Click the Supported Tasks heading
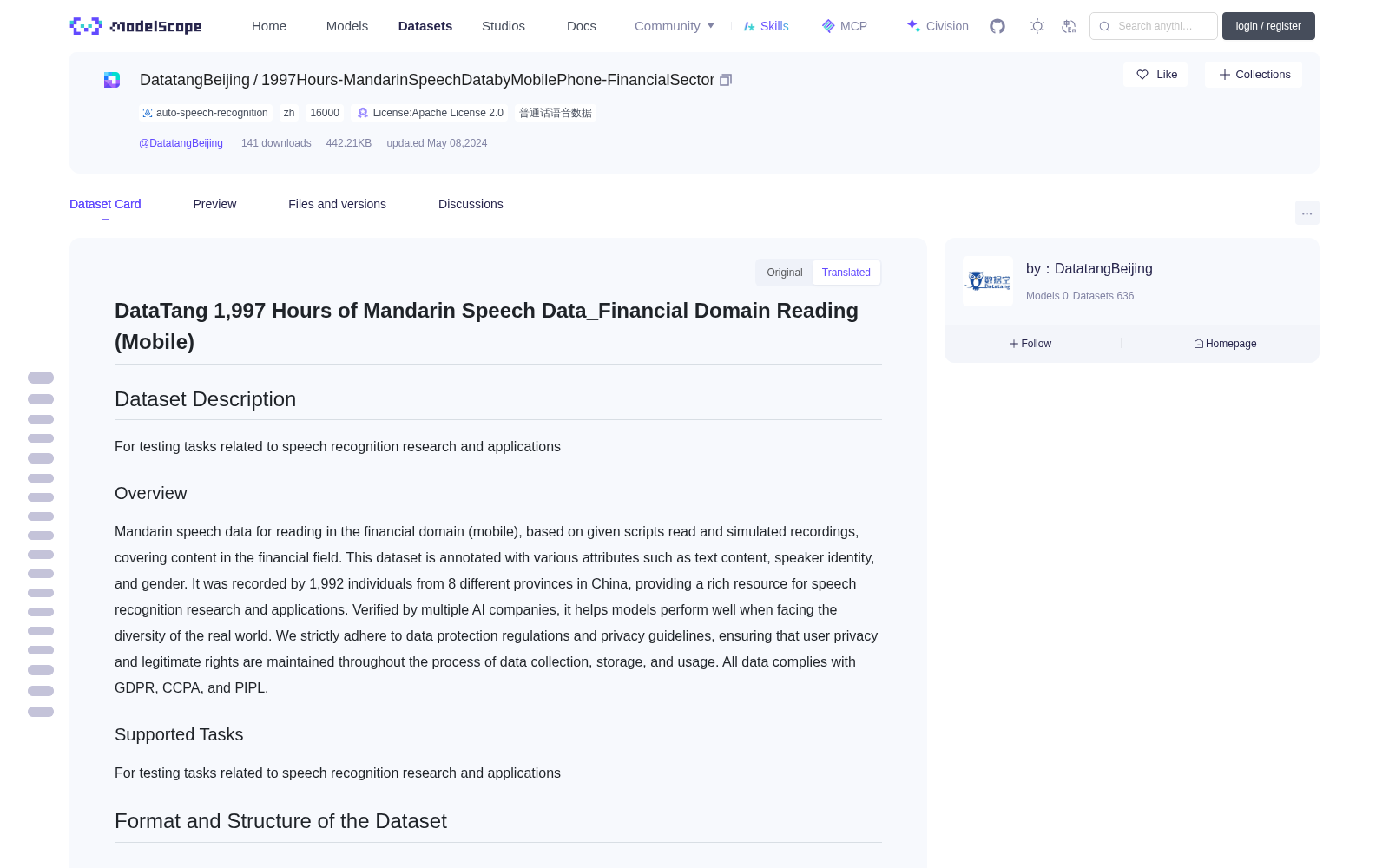This screenshot has height=868, width=1389. [179, 734]
